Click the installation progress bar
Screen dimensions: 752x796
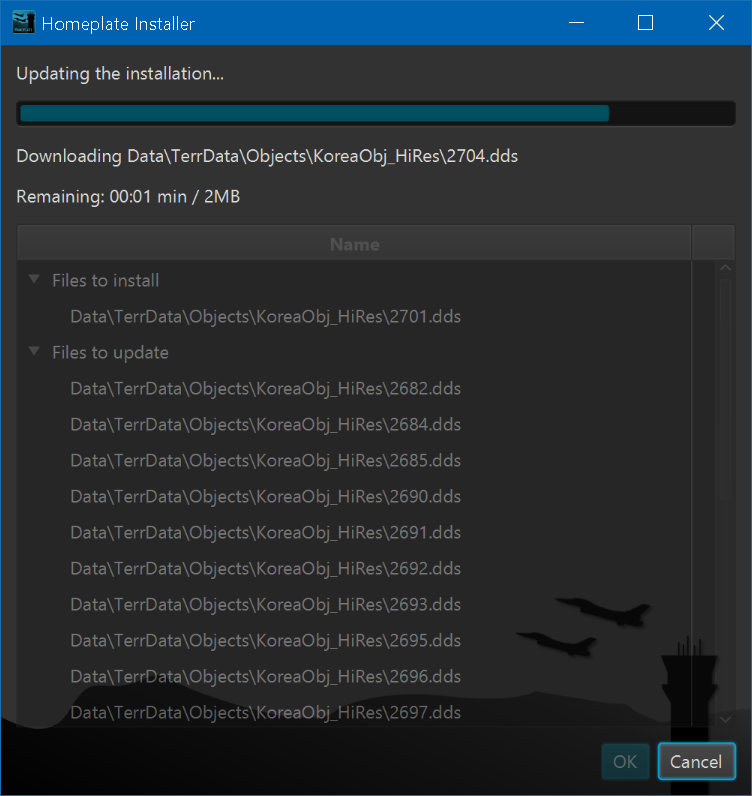pos(375,113)
